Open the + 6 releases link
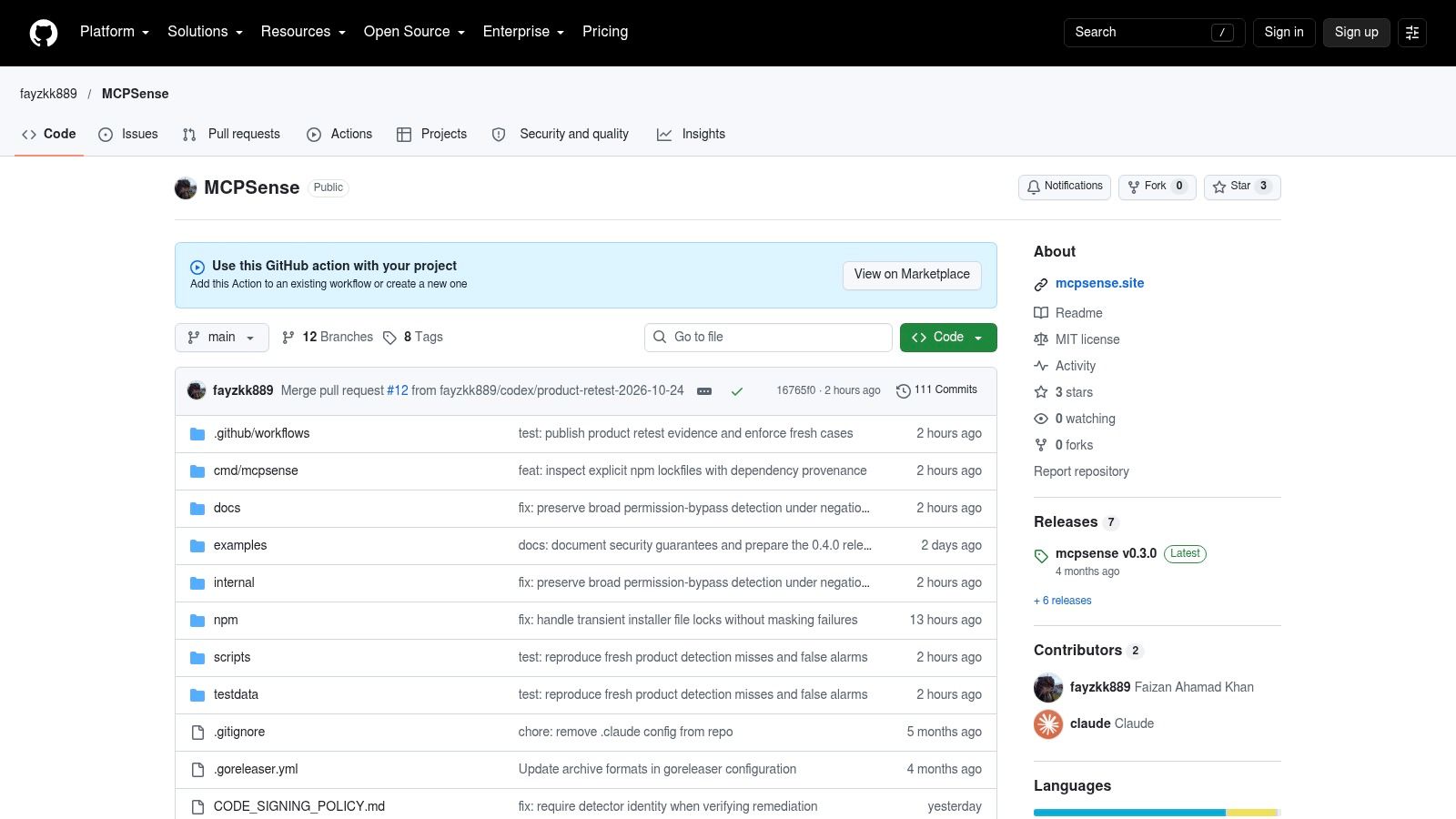The image size is (1456, 819). click(x=1063, y=601)
